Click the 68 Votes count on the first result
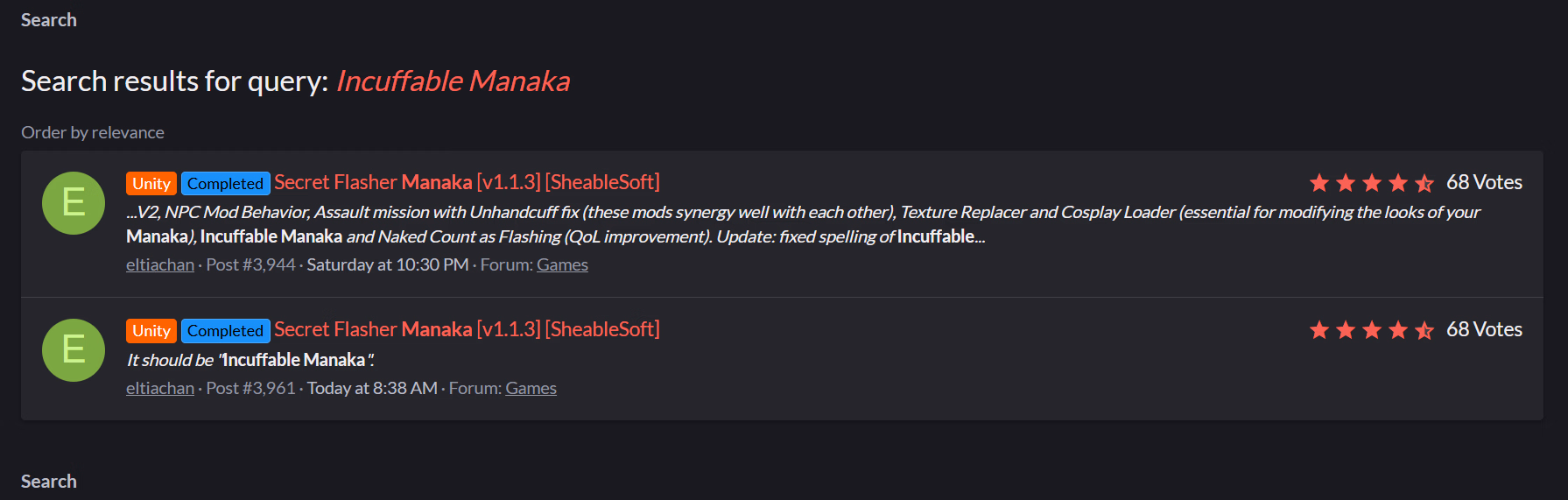This screenshot has height=500, width=1568. coord(1484,182)
